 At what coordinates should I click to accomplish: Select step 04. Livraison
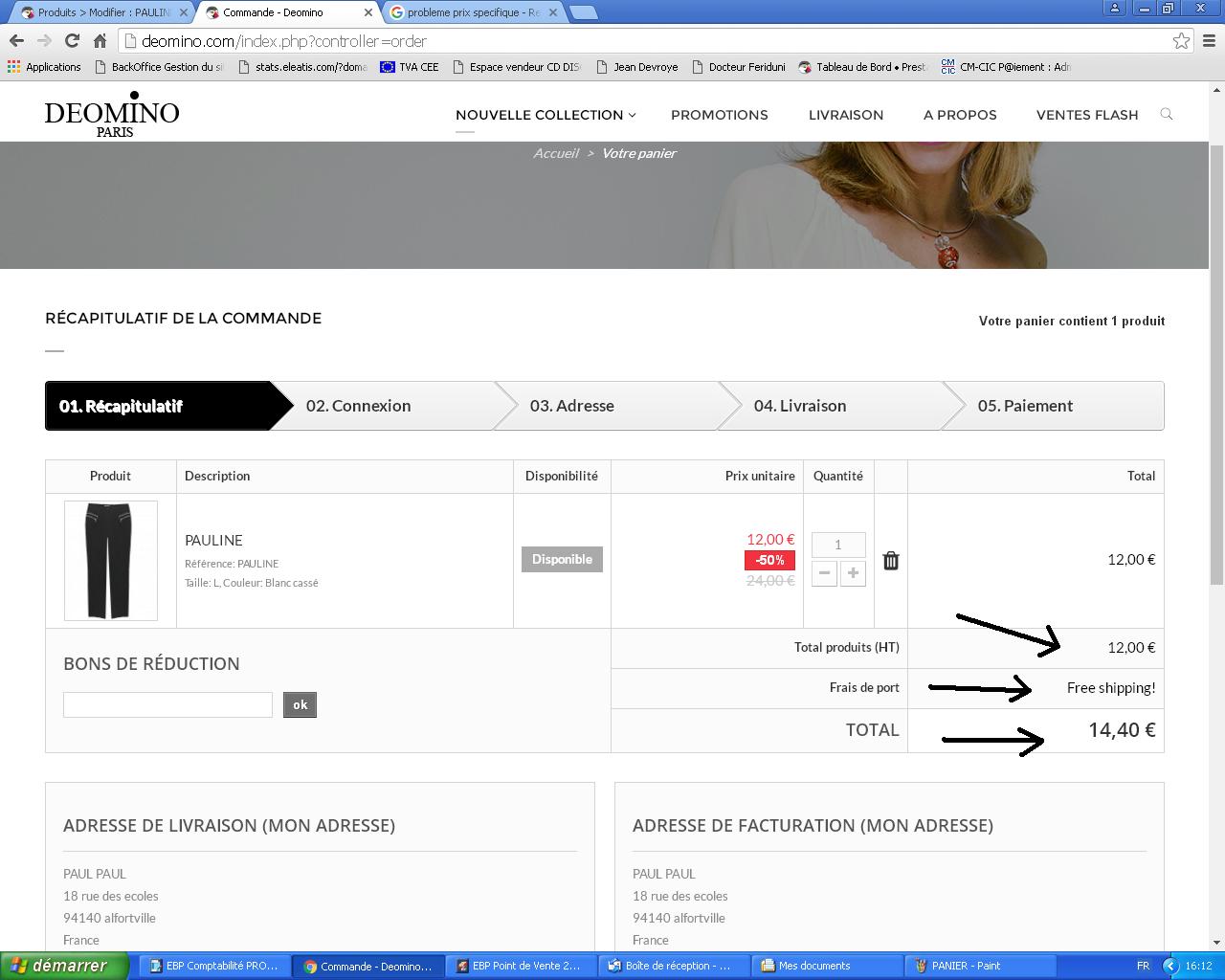coord(842,406)
